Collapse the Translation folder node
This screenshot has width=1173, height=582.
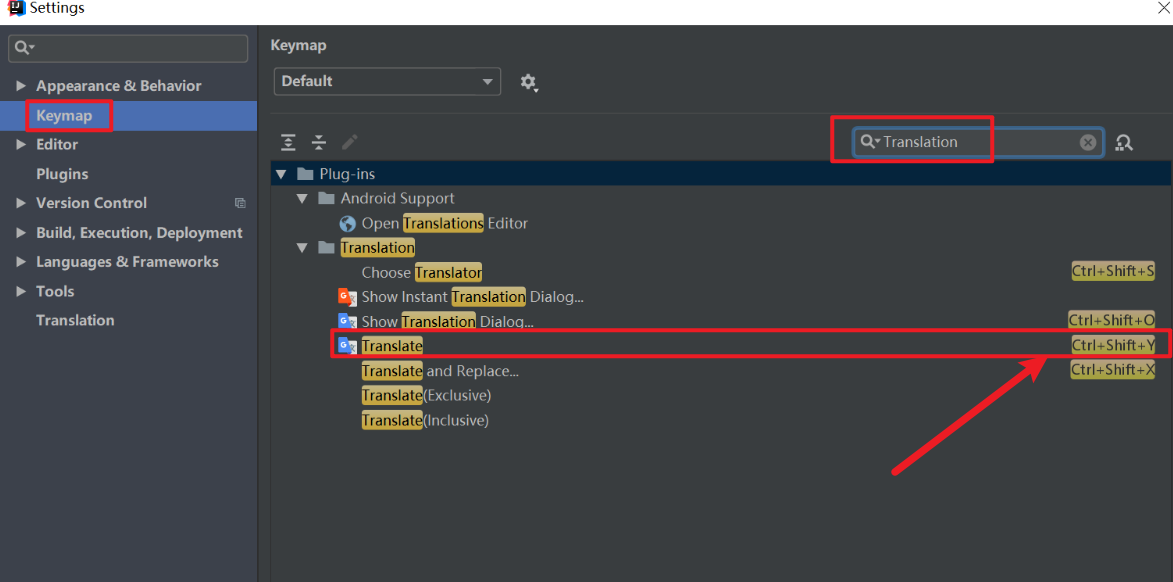[x=302, y=247]
